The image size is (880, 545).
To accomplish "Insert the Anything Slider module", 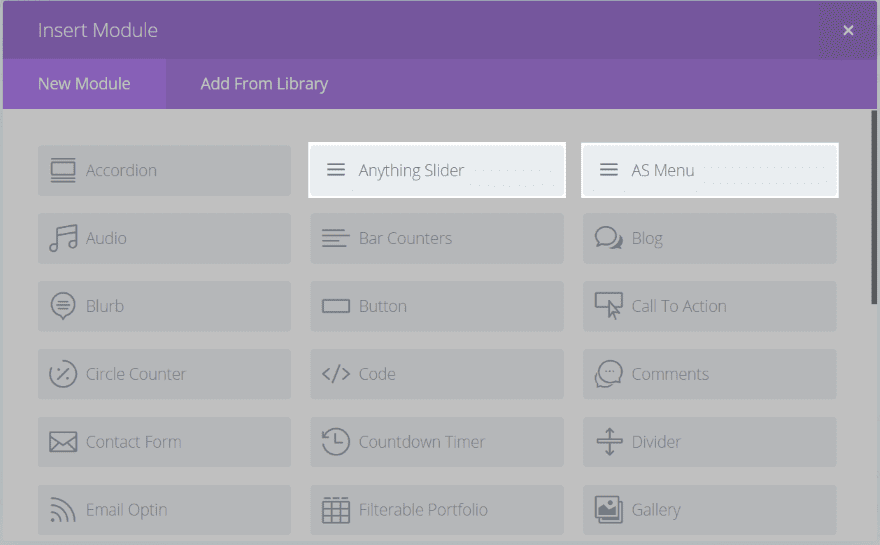I will click(x=437, y=170).
